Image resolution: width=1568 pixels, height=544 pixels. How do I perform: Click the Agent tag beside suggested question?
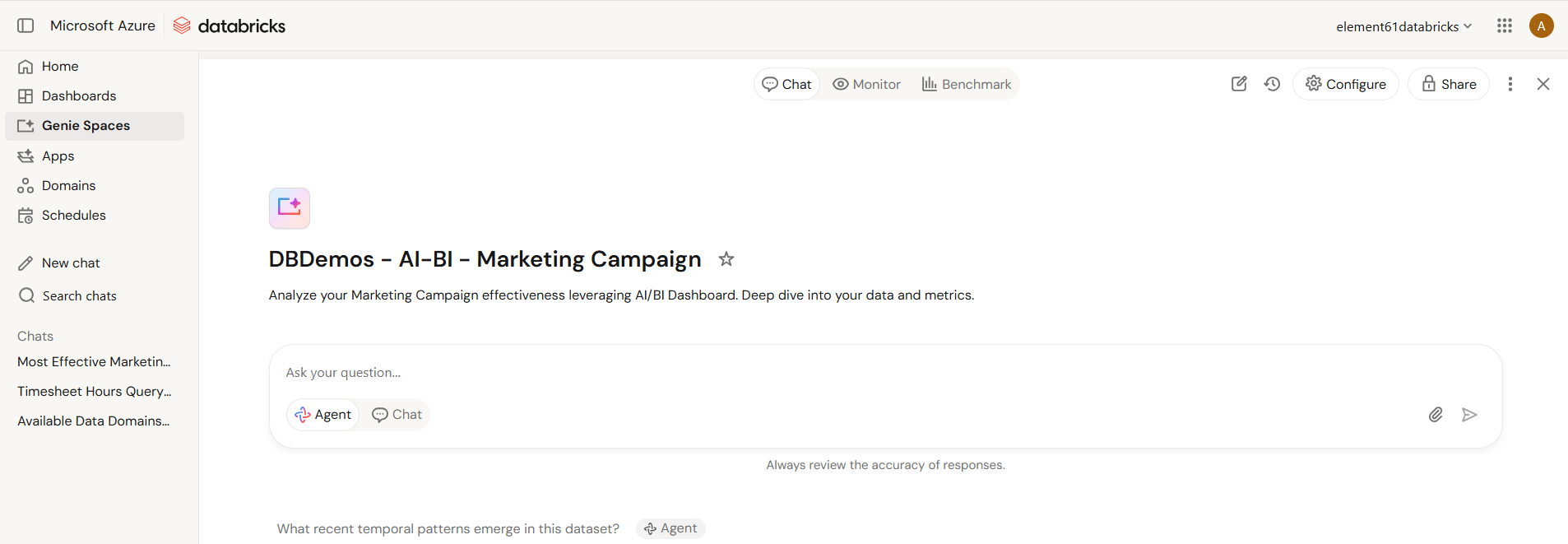coord(670,528)
